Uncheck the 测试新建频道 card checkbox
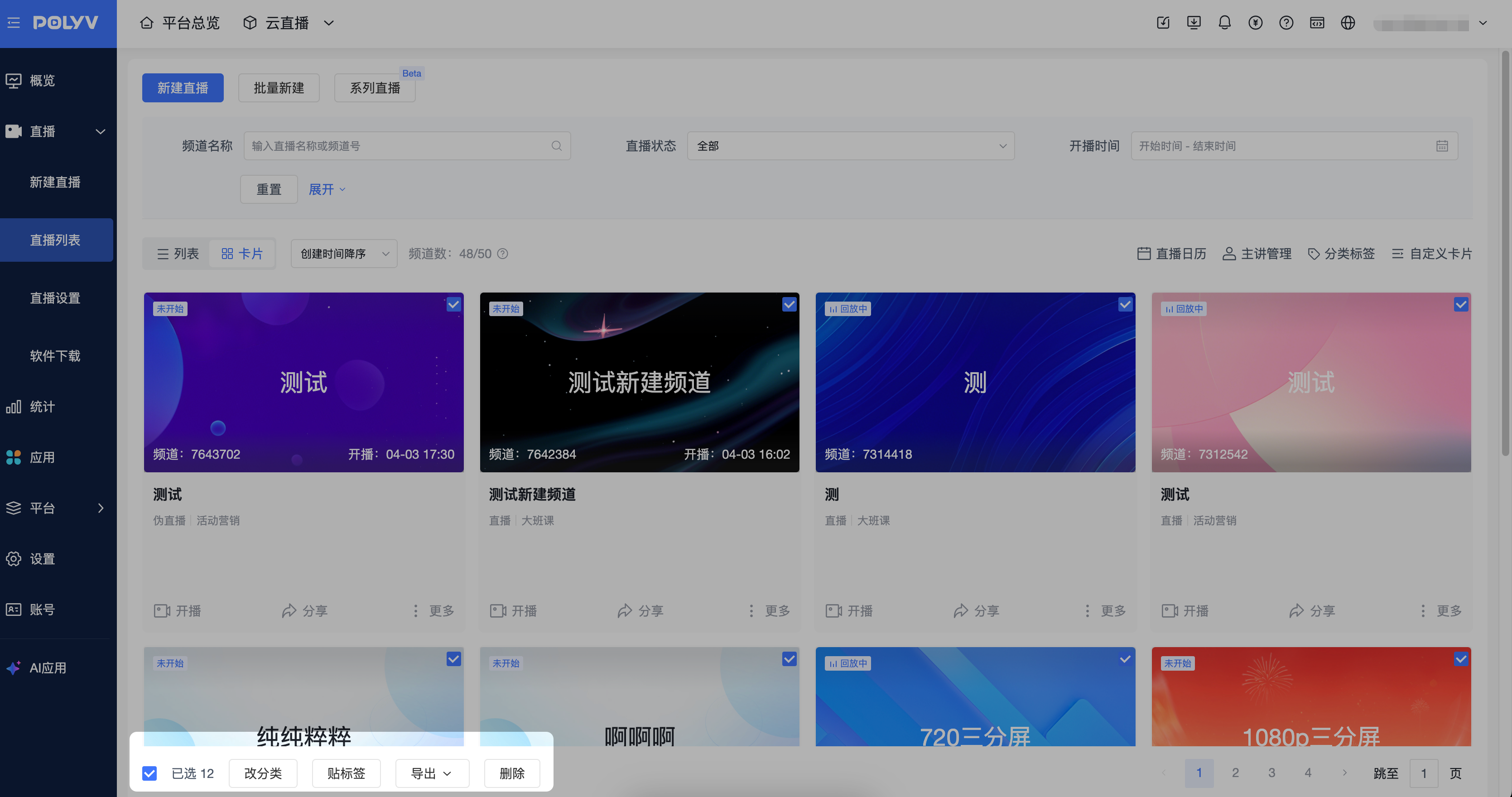Image resolution: width=1512 pixels, height=797 pixels. coord(789,304)
